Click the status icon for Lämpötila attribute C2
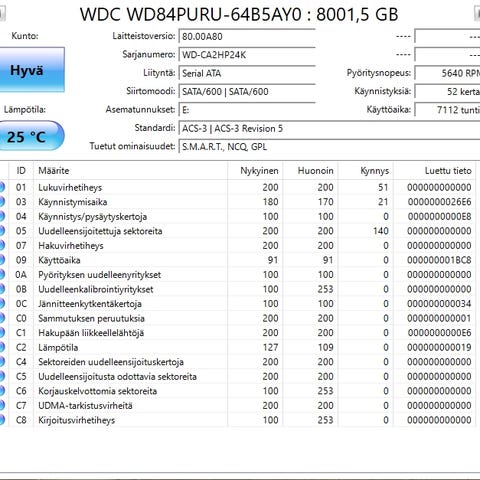The image size is (480, 480). [2, 347]
